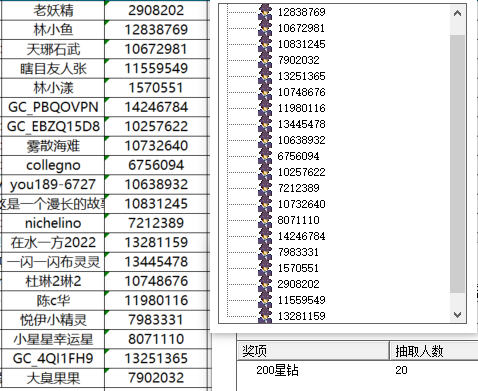Click the winner list scroll down arrow
Viewport: 478px width, 391px height.
pos(457,315)
